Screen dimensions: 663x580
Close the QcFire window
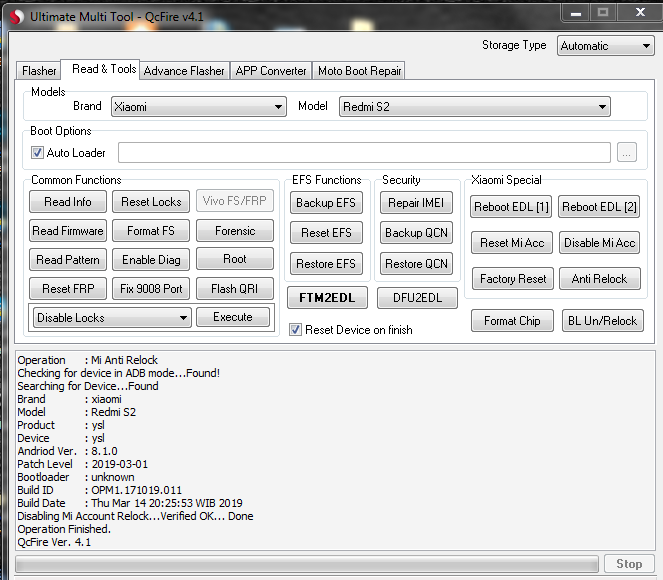640,13
